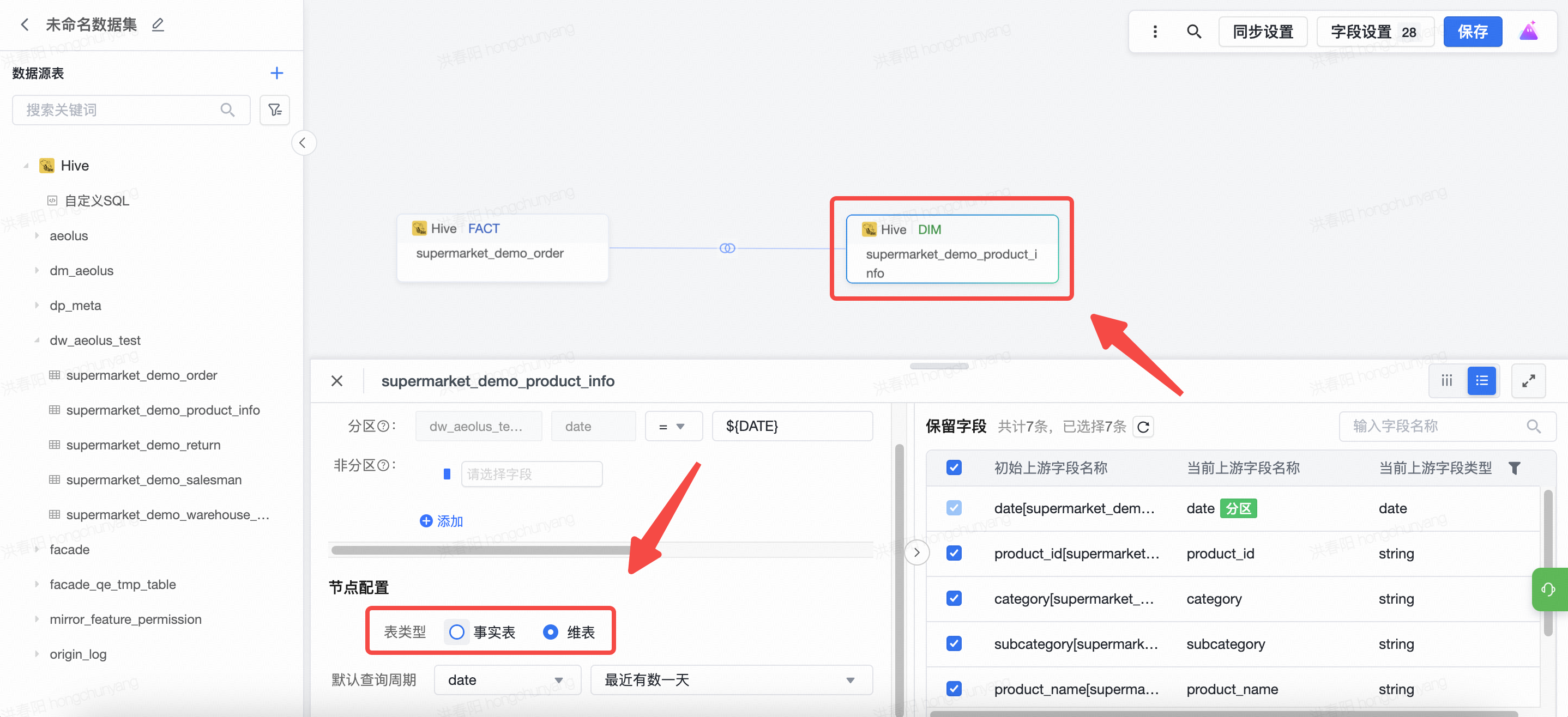Select the 事实表 radio option
This screenshot has width=1568, height=717.
pyautogui.click(x=456, y=633)
